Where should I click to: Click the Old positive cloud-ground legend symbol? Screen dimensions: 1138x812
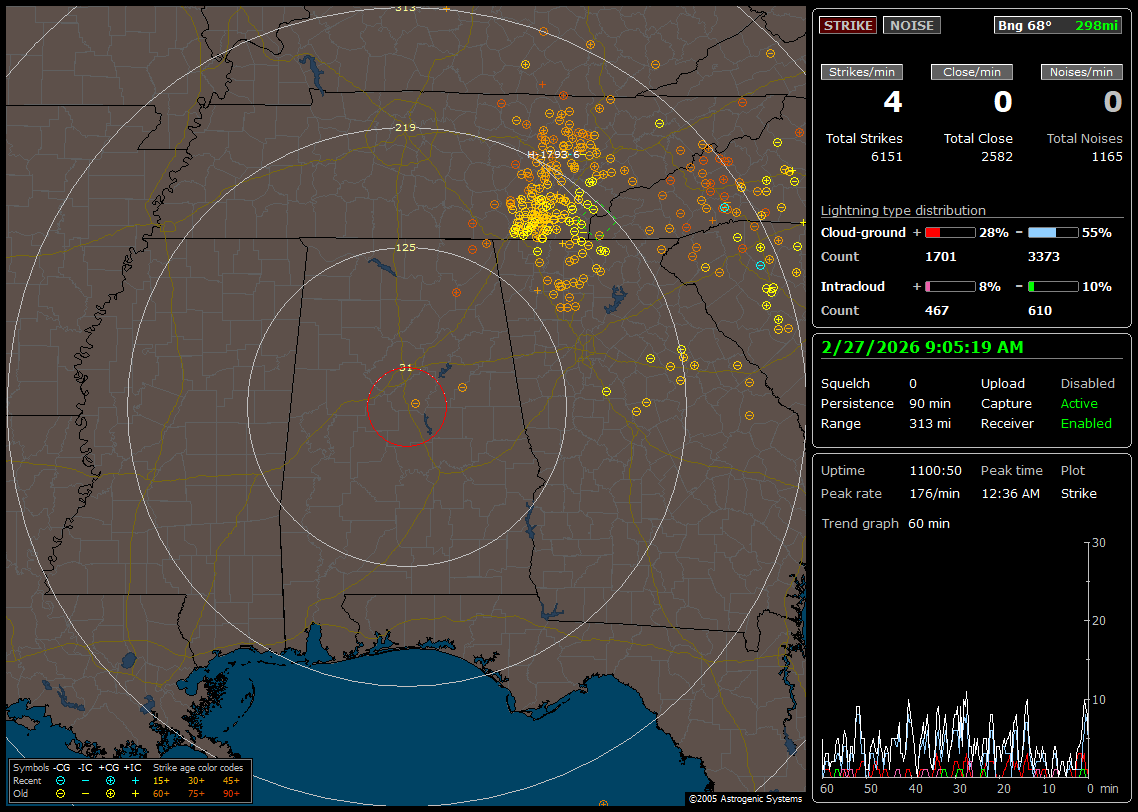(110, 793)
